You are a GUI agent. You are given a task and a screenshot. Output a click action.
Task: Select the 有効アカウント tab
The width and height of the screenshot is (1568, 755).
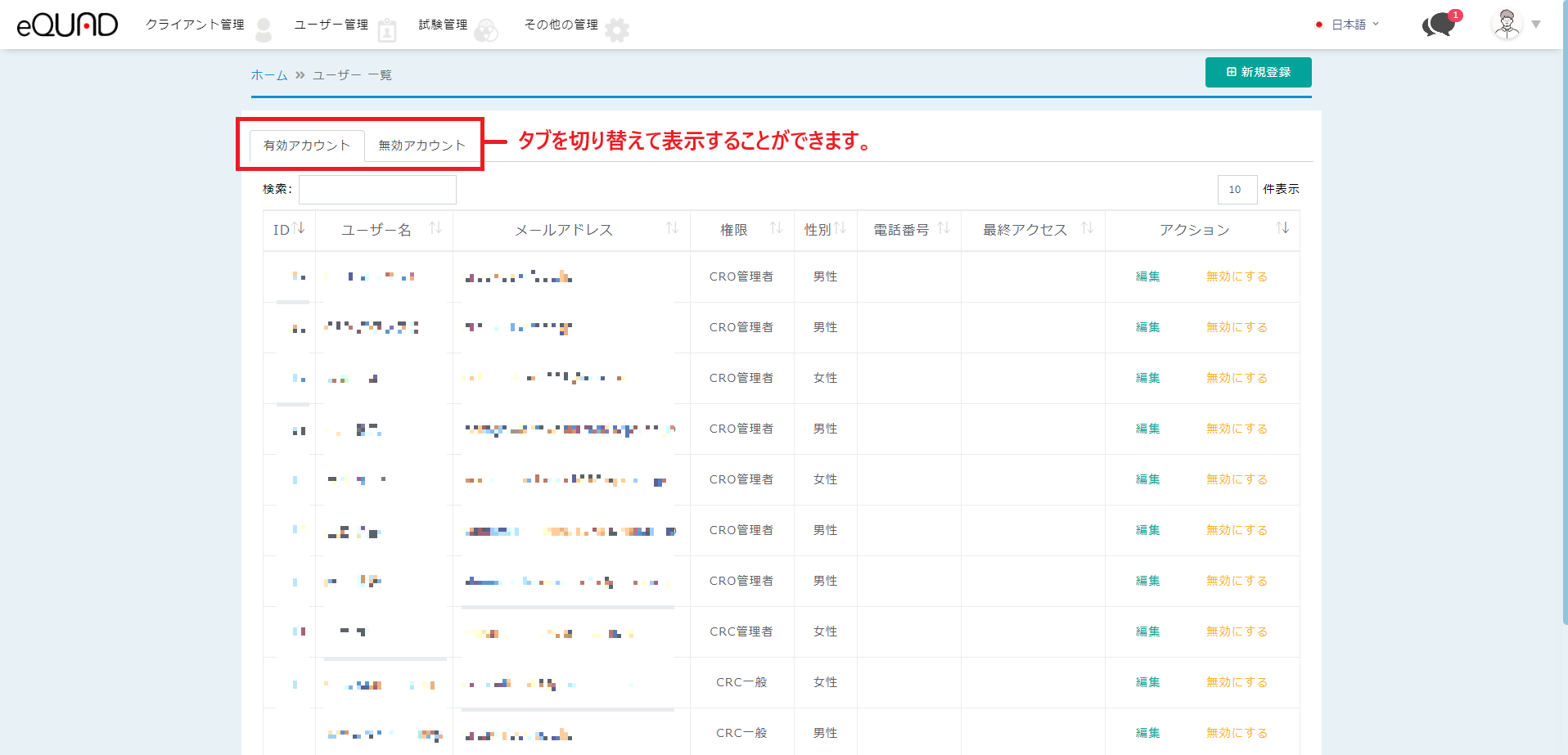tap(307, 146)
